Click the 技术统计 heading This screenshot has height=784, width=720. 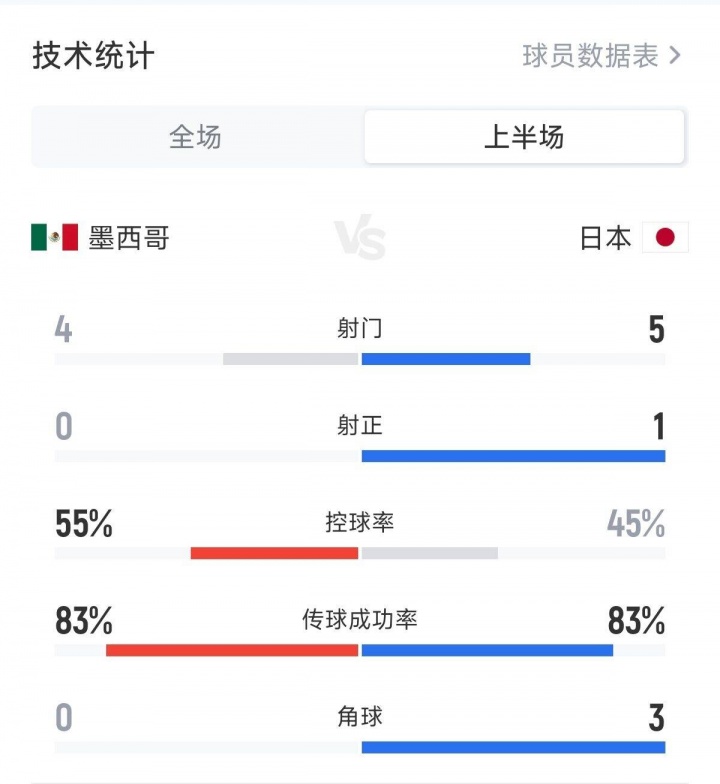[93, 55]
